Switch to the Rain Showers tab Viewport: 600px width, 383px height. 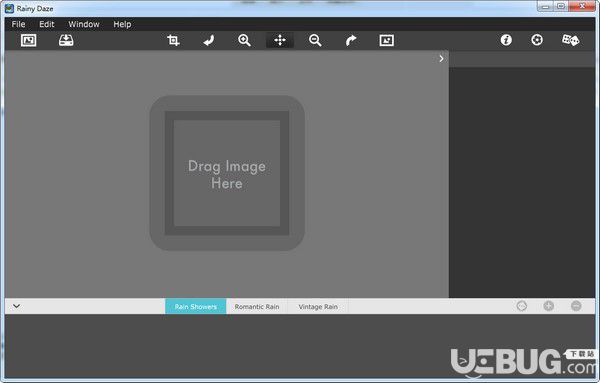click(x=196, y=306)
